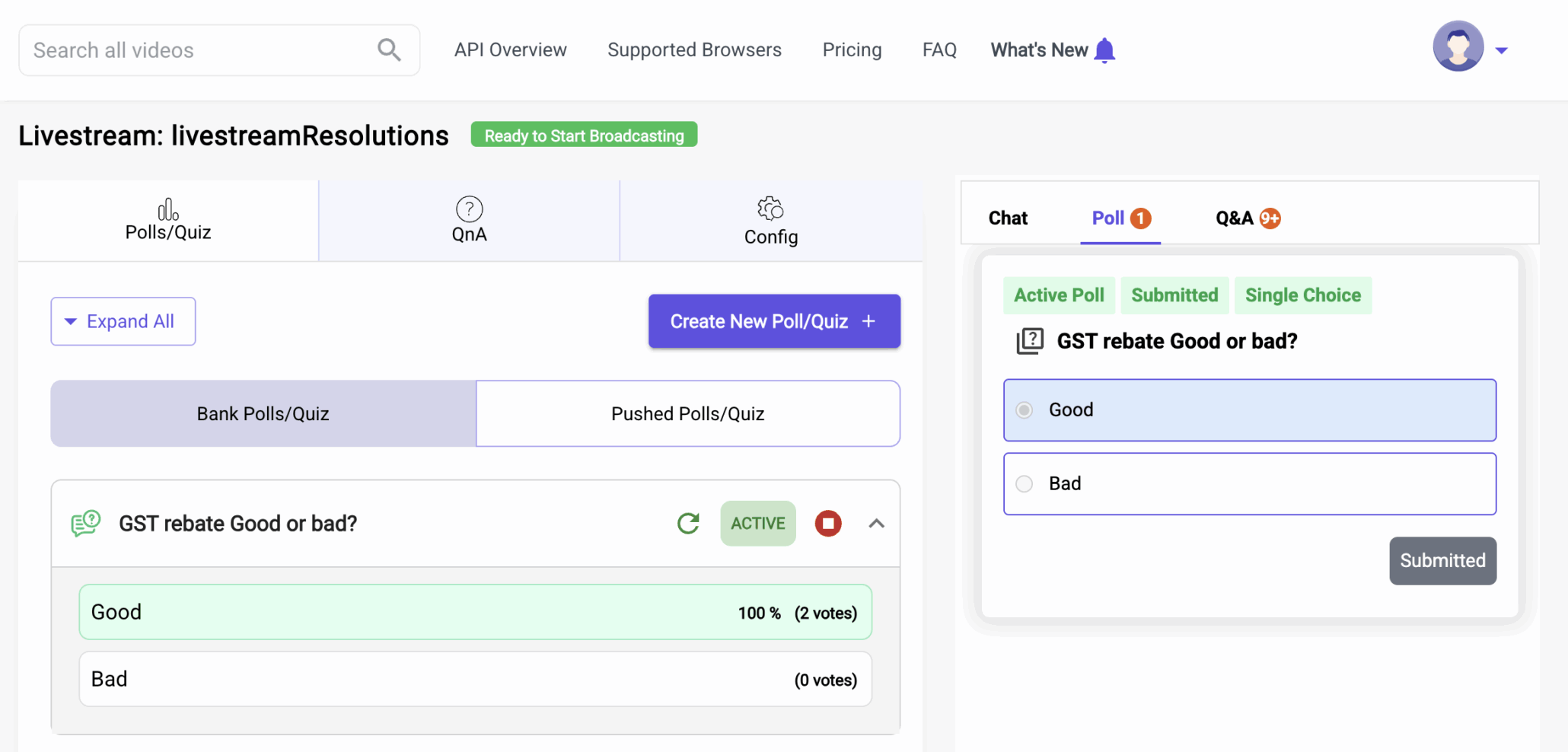Open the Expand All dropdown
The image size is (1568, 752).
123,321
